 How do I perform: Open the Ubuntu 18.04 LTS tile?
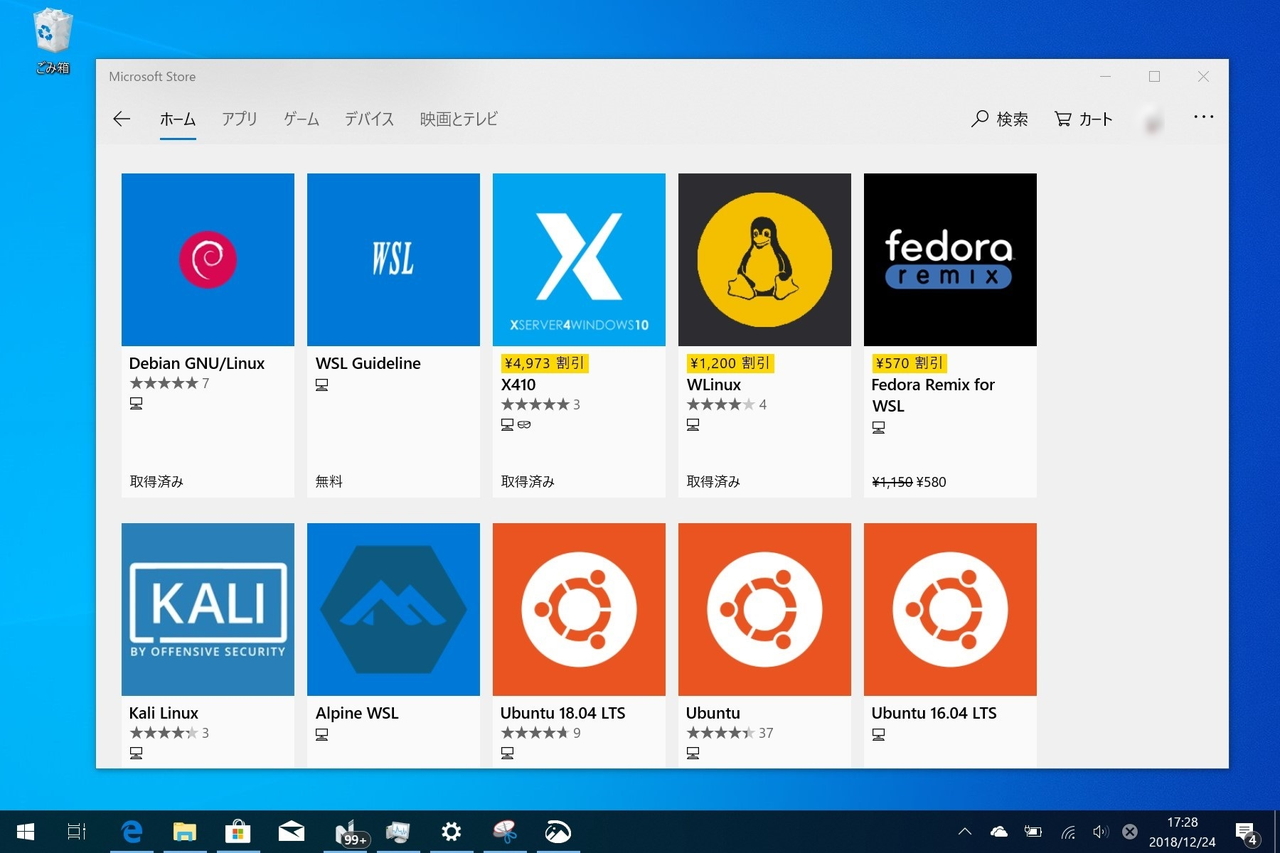pyautogui.click(x=578, y=609)
